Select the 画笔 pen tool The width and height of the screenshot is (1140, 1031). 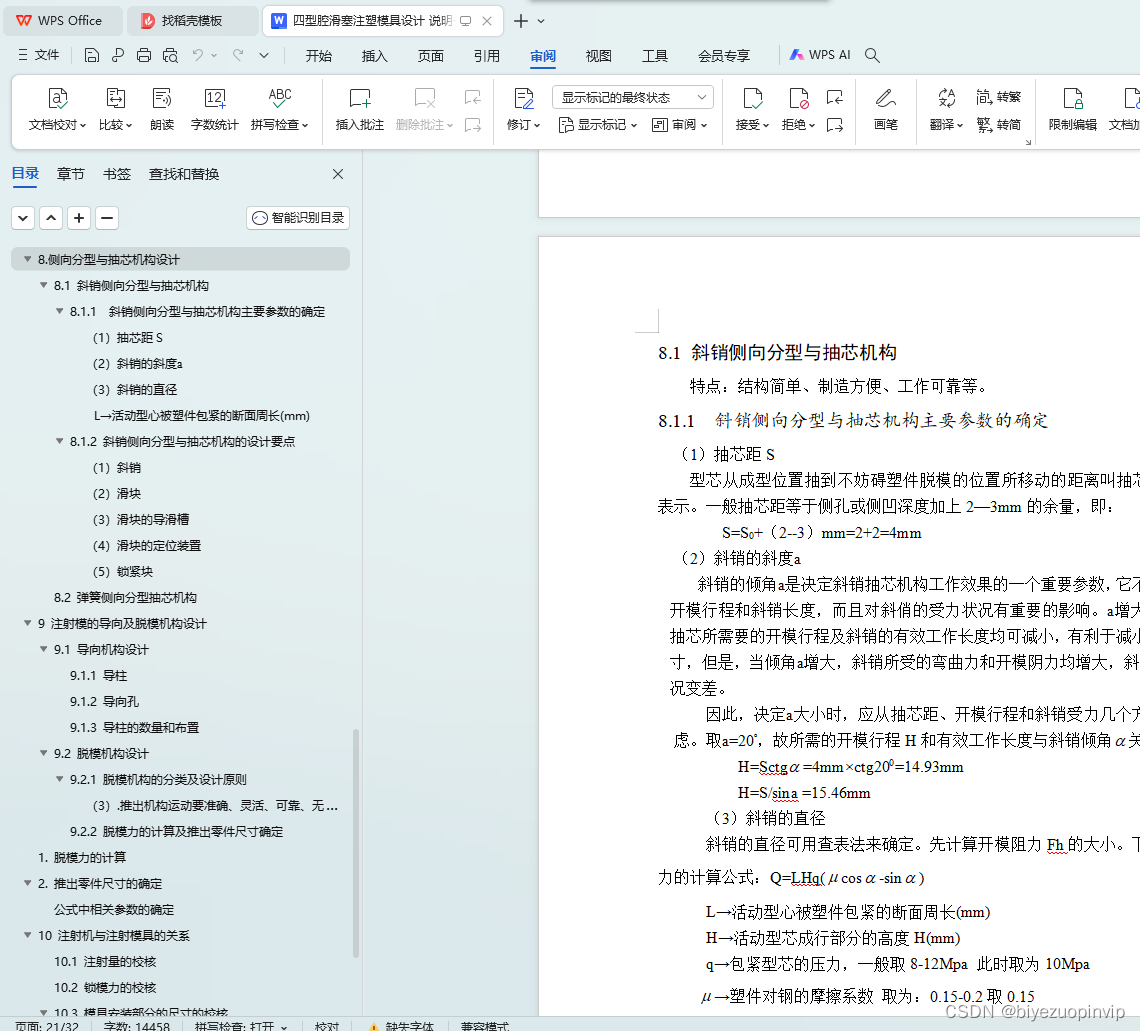[886, 109]
